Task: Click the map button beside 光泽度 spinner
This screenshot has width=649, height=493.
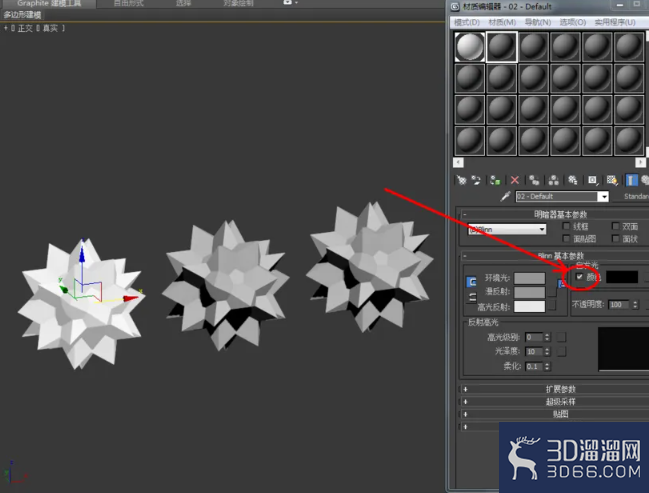Action: [x=561, y=351]
